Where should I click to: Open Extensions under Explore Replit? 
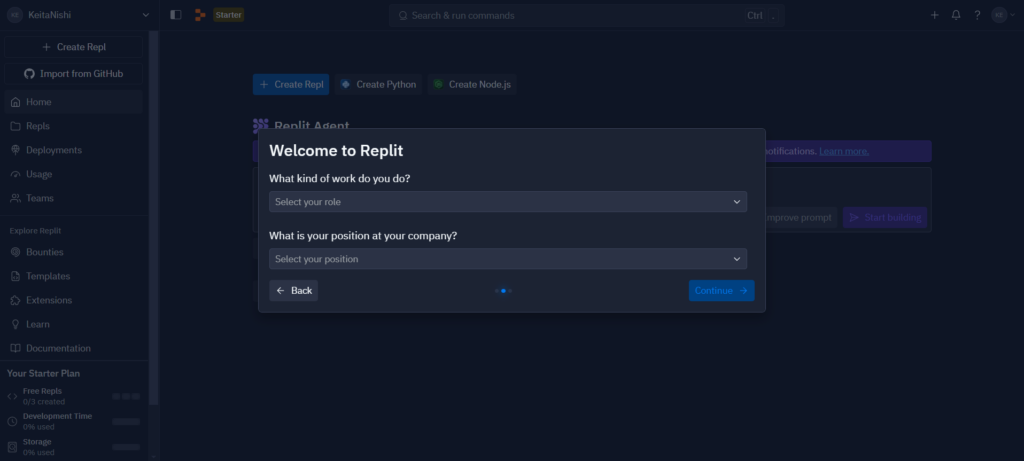pos(73,300)
